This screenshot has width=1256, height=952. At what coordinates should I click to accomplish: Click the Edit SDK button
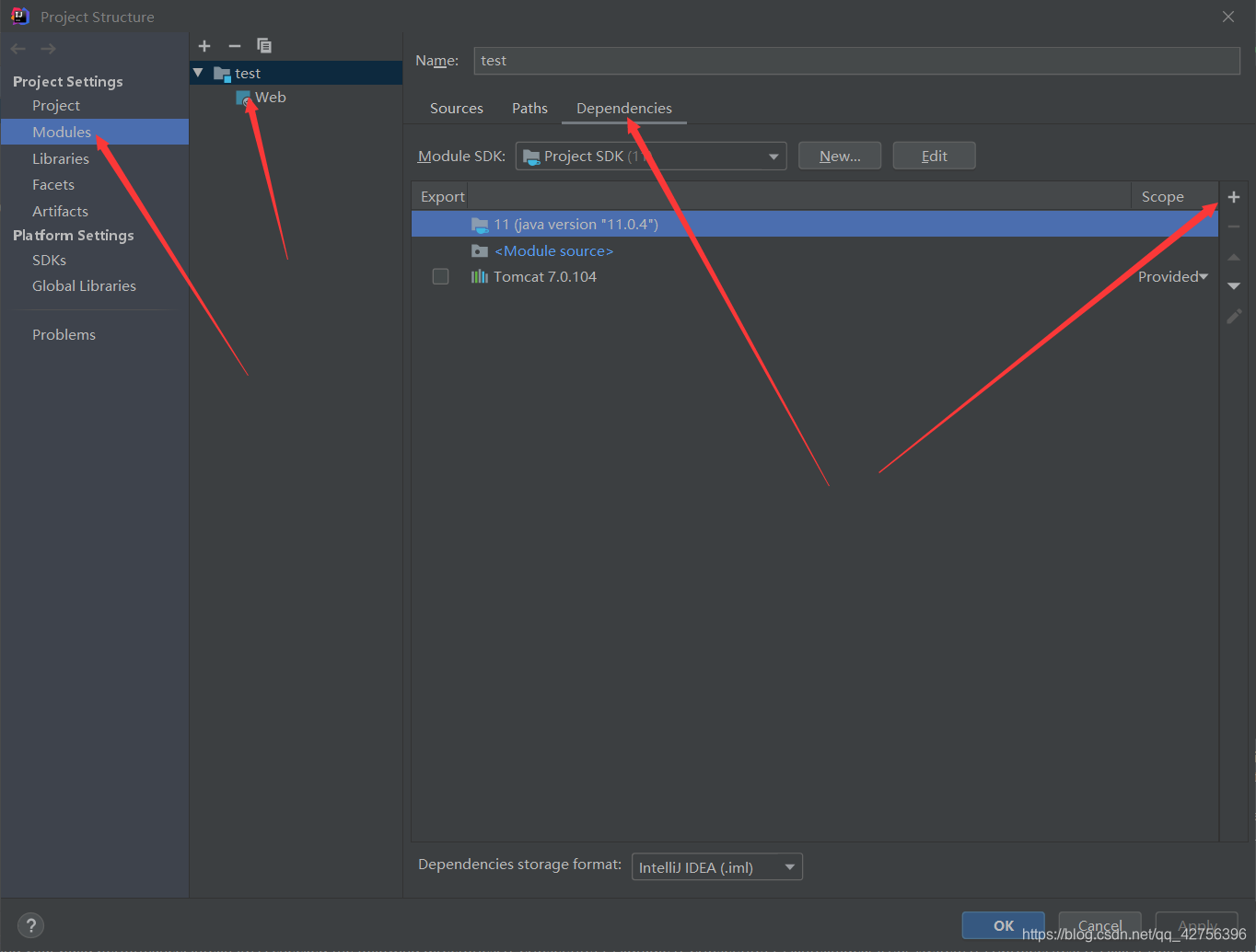pyautogui.click(x=935, y=157)
